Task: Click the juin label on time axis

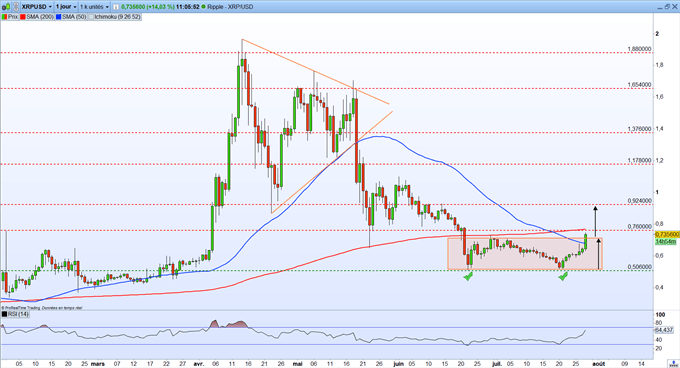Action: point(398,364)
